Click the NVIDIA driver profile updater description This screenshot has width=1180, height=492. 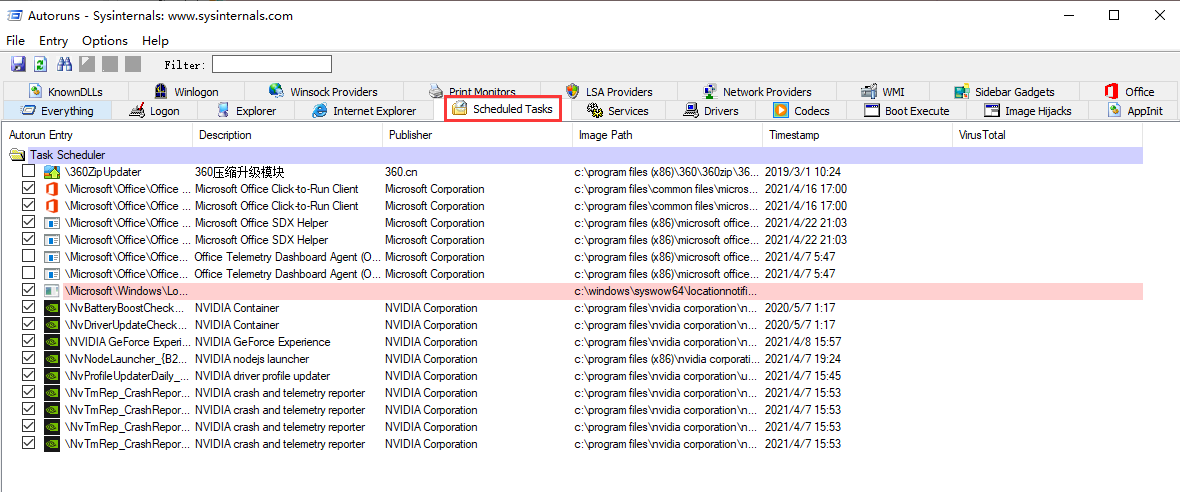pyautogui.click(x=262, y=375)
